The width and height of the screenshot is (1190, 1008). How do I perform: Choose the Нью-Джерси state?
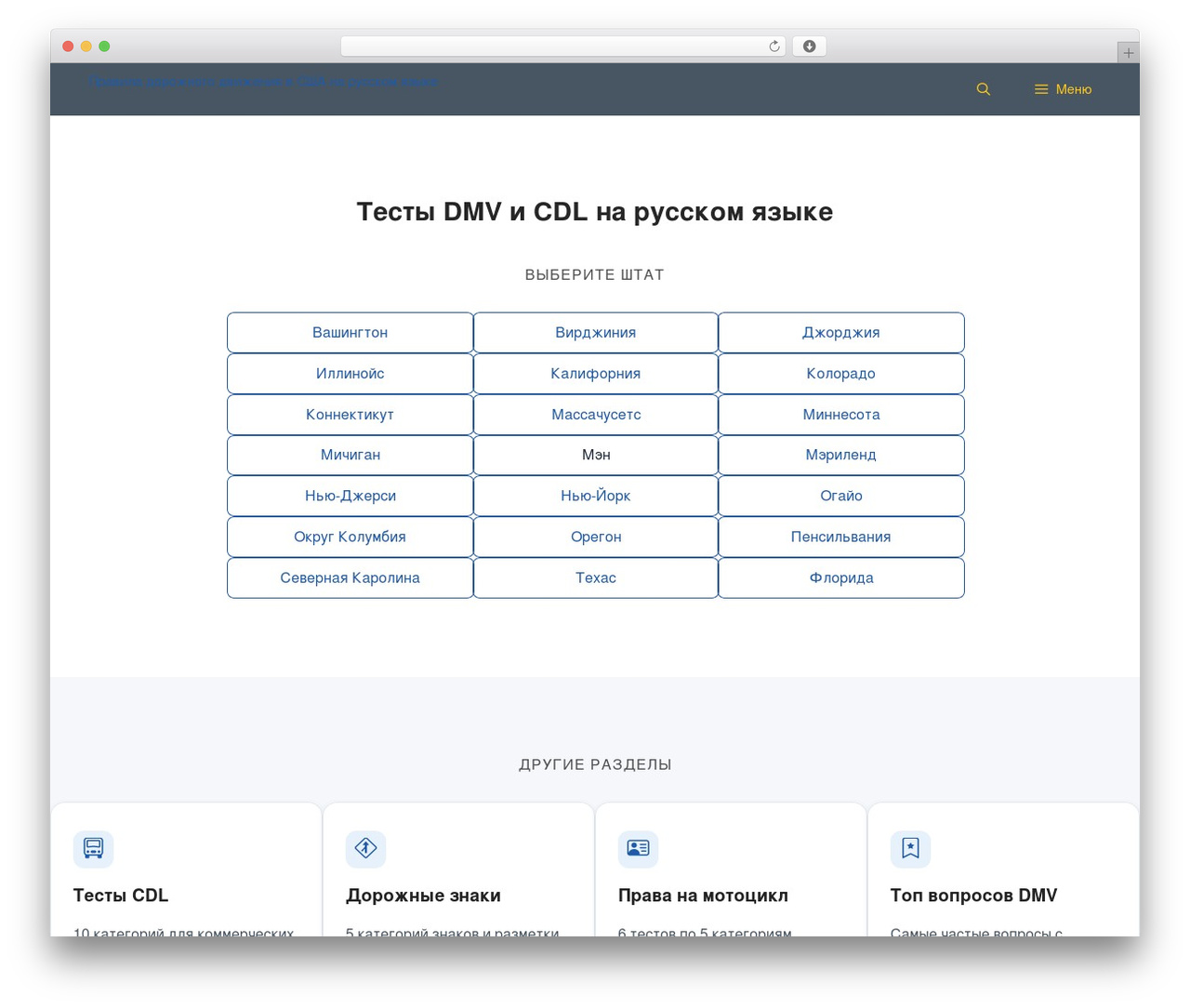point(350,496)
